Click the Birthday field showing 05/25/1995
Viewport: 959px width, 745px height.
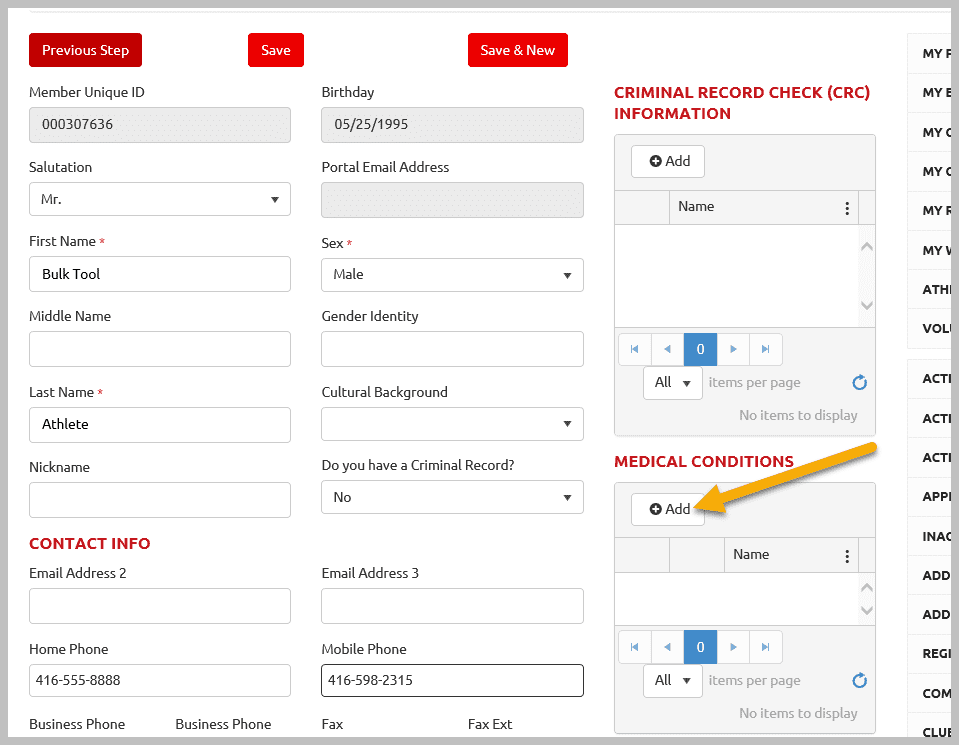(x=453, y=125)
